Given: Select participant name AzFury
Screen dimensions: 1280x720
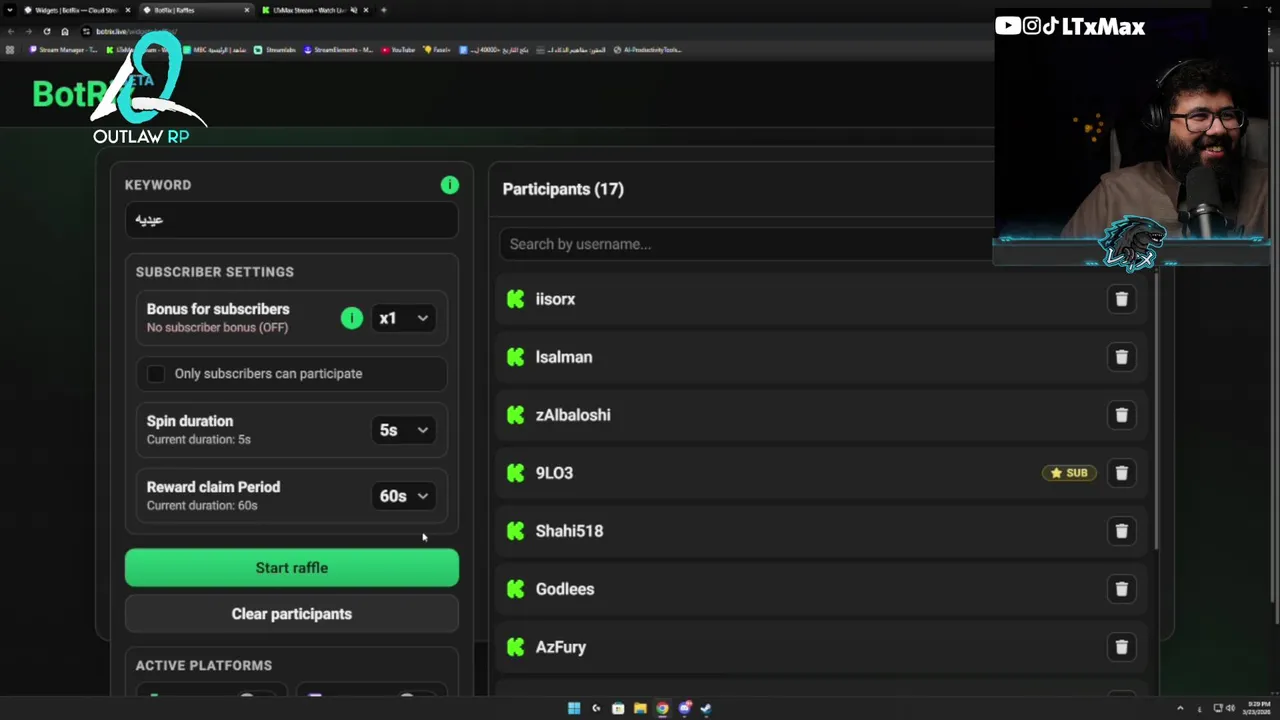Looking at the screenshot, I should tap(561, 647).
